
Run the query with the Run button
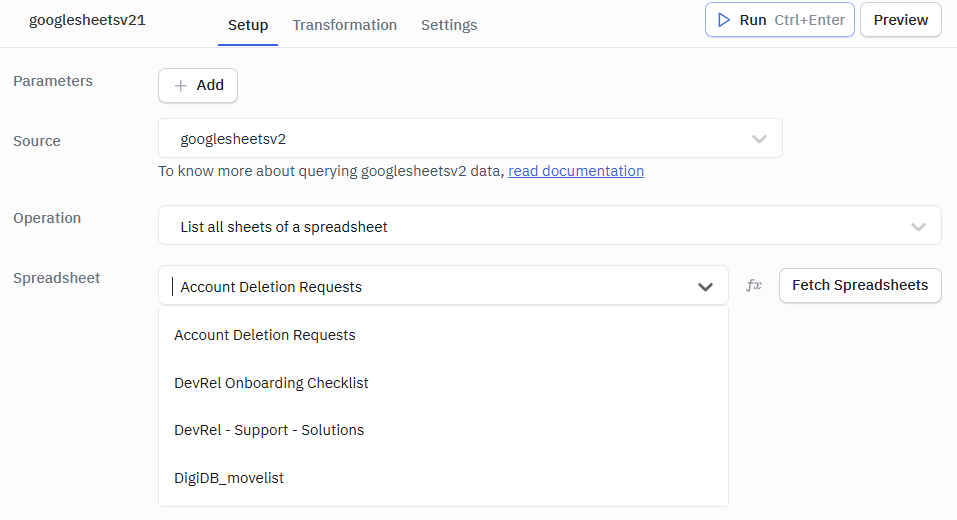pyautogui.click(x=779, y=20)
